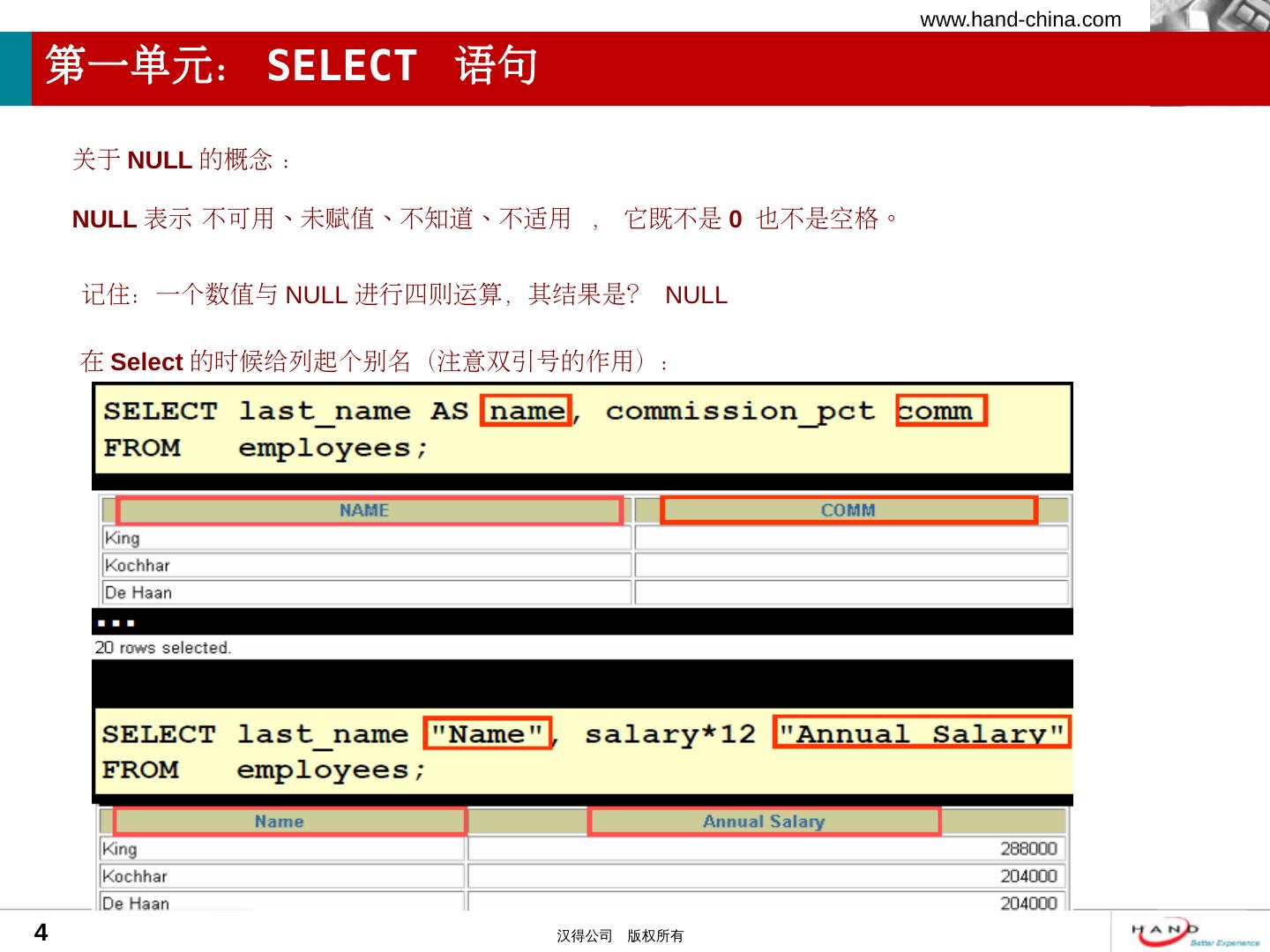Click "Kochhar" in the NAME/COMM table
This screenshot has width=1270, height=952.
(137, 566)
